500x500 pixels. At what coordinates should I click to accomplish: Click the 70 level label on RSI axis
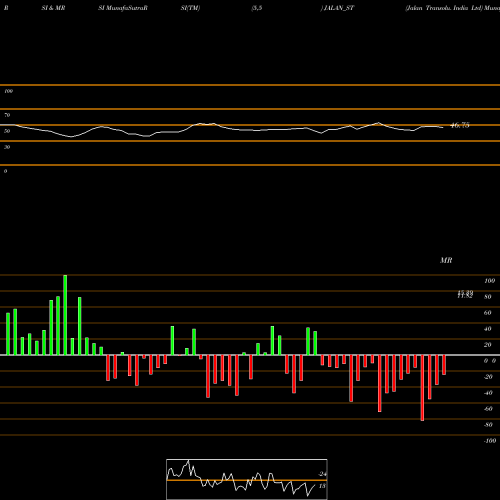pyautogui.click(x=7, y=115)
